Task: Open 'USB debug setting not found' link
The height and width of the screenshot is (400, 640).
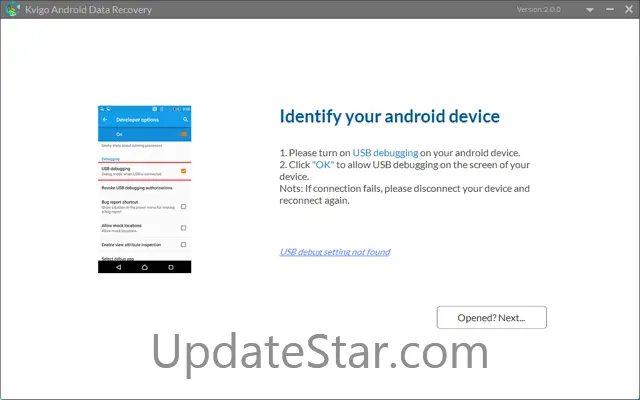Action: pyautogui.click(x=335, y=252)
